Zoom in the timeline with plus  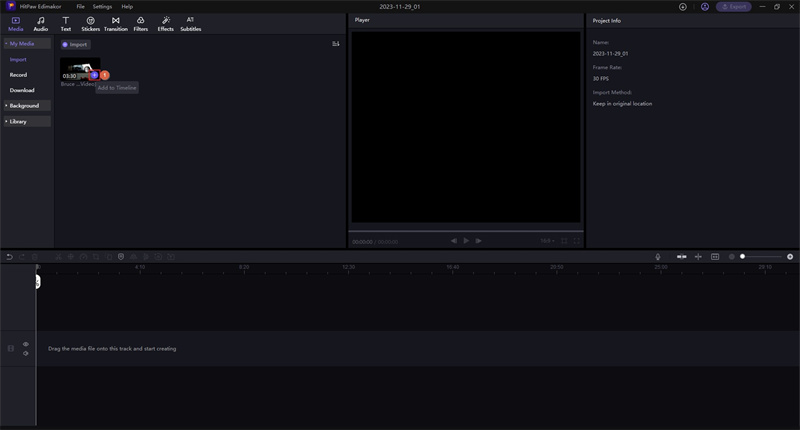pyautogui.click(x=790, y=257)
